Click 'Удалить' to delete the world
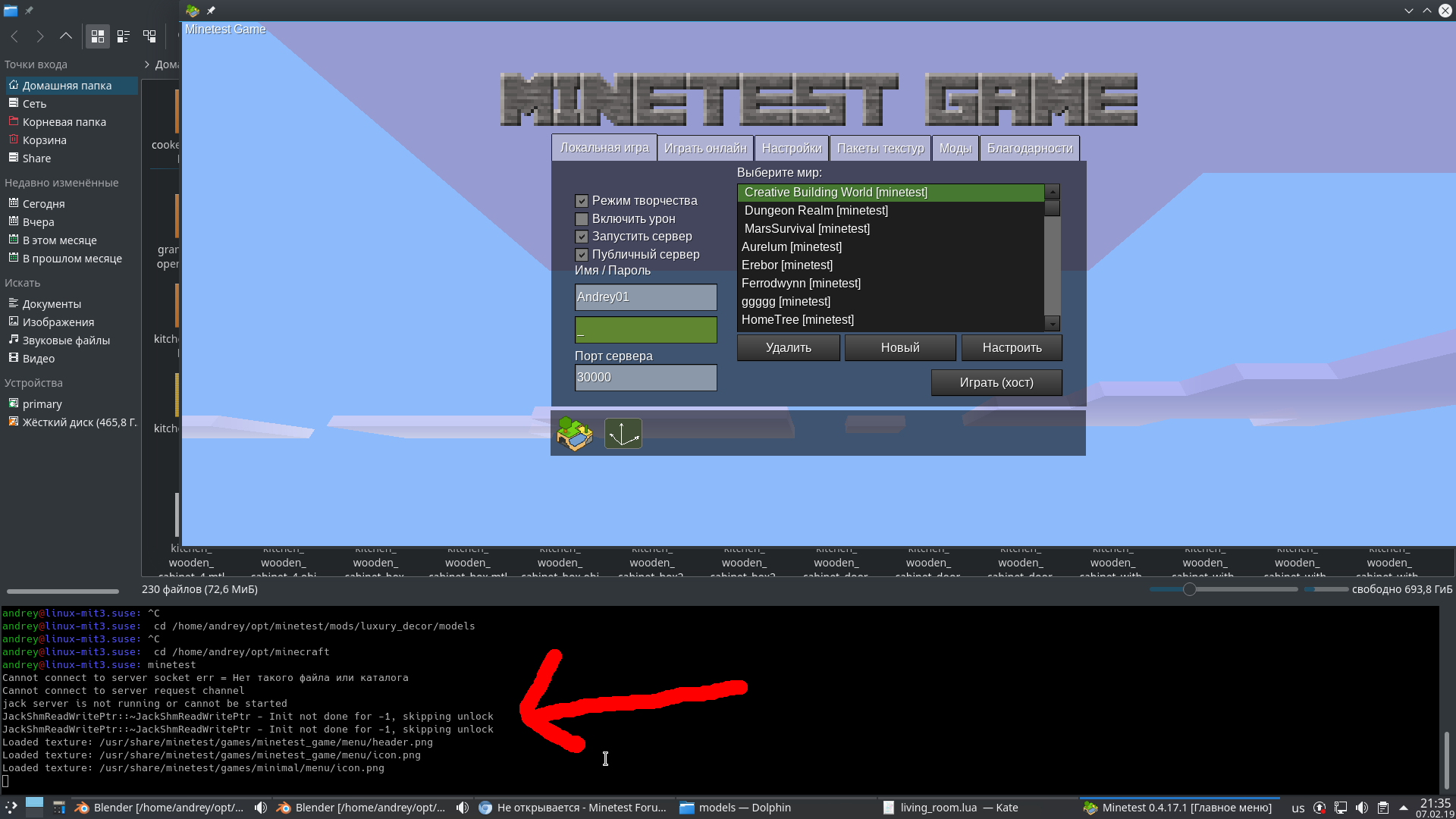 tap(789, 348)
